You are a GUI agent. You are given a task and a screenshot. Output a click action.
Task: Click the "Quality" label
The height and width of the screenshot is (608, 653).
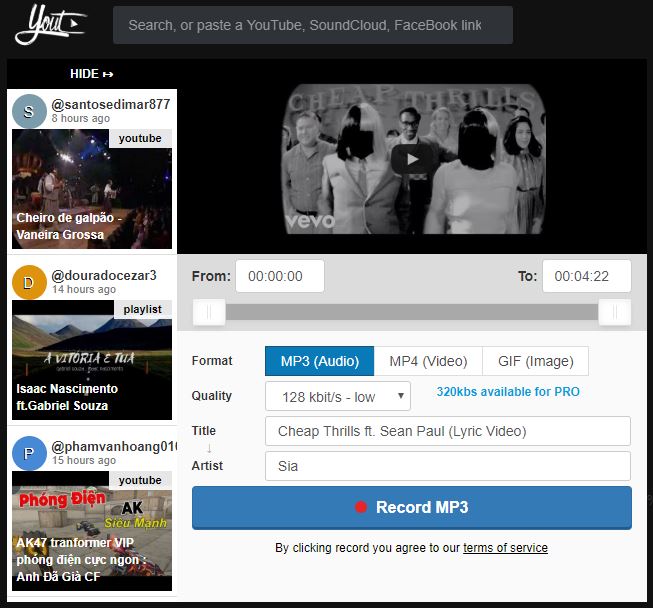212,396
